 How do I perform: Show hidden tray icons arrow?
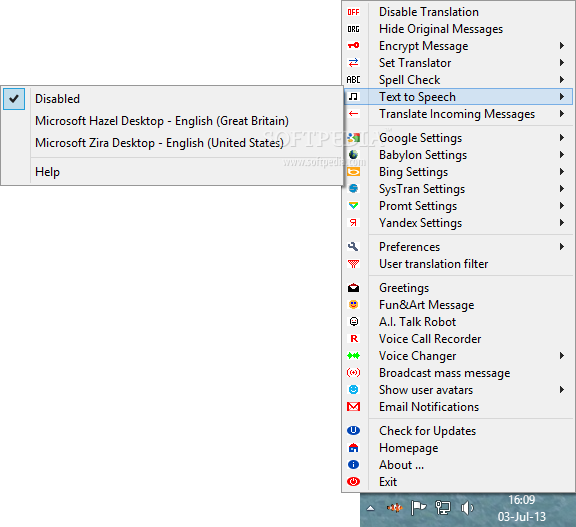point(371,508)
